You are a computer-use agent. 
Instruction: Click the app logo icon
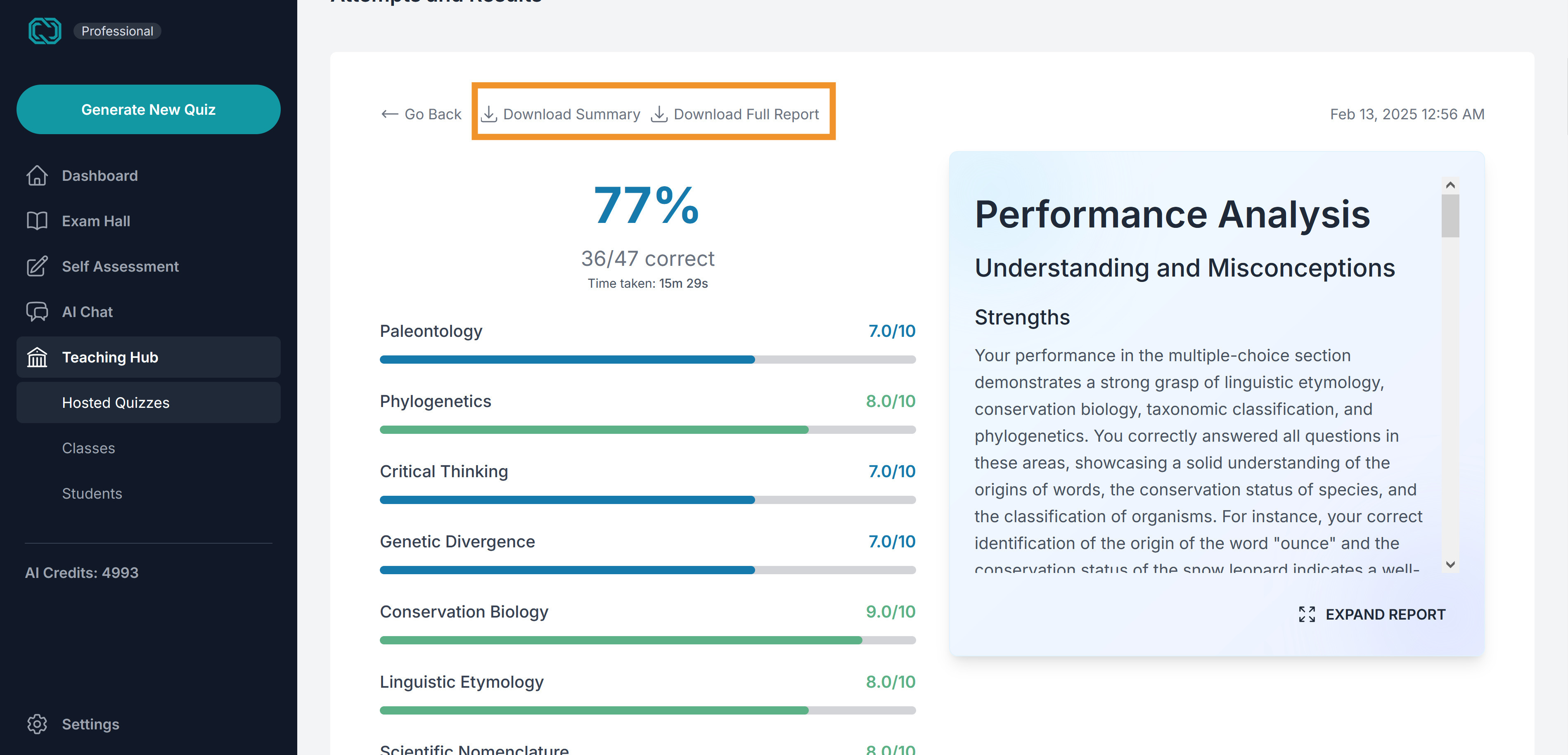pos(45,31)
